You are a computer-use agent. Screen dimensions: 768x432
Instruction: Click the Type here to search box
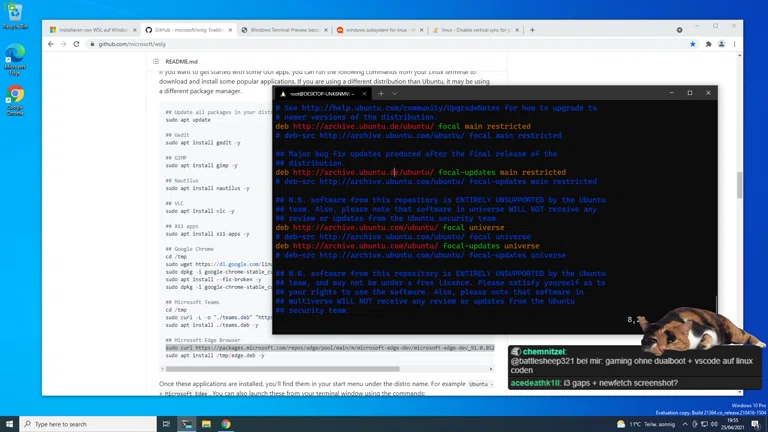(88, 424)
